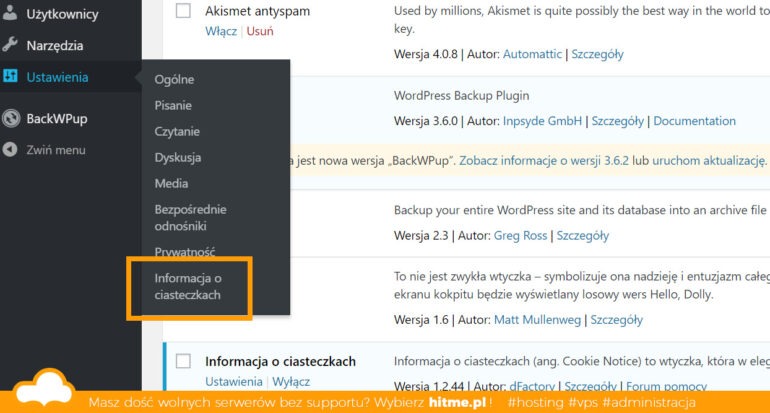
Task: Click Usuń under Akismet antyspam
Action: [260, 31]
